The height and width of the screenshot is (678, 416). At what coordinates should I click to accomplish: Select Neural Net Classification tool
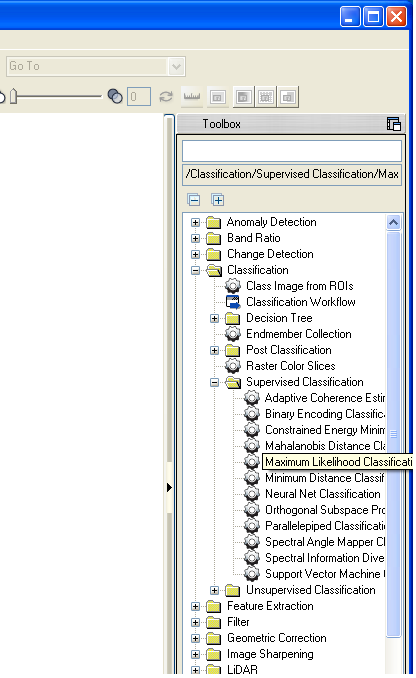323,494
